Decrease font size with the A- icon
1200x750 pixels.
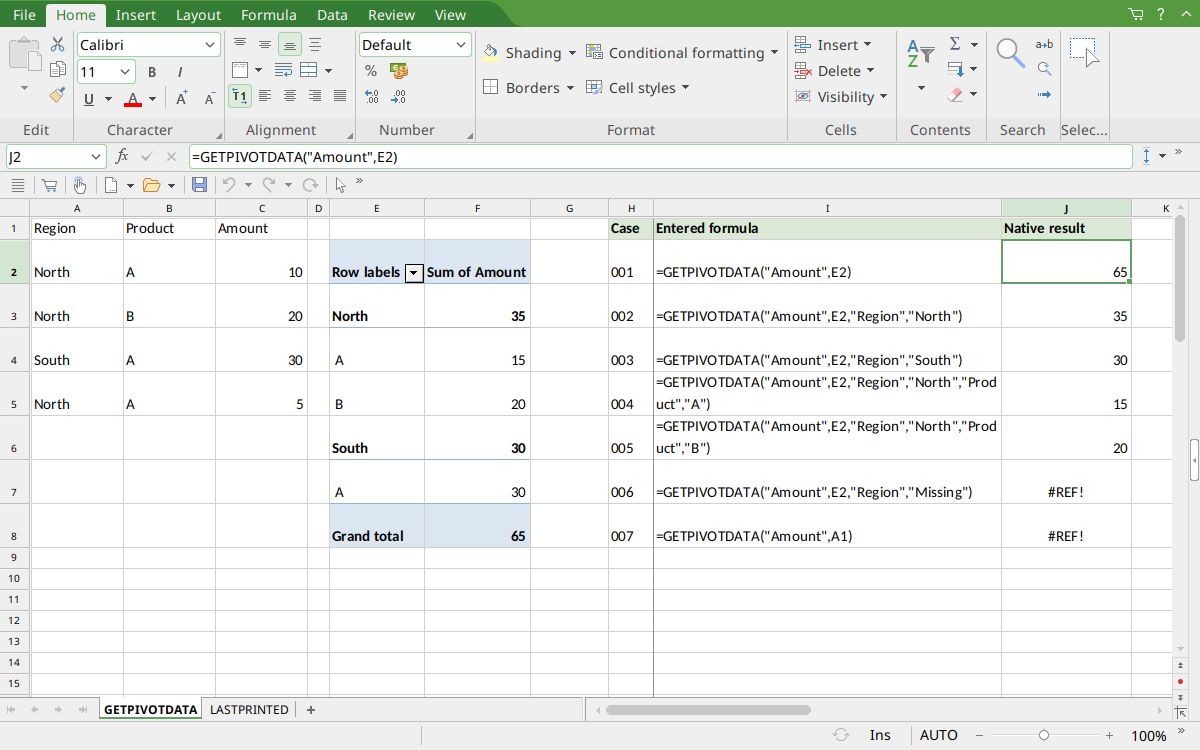point(209,98)
